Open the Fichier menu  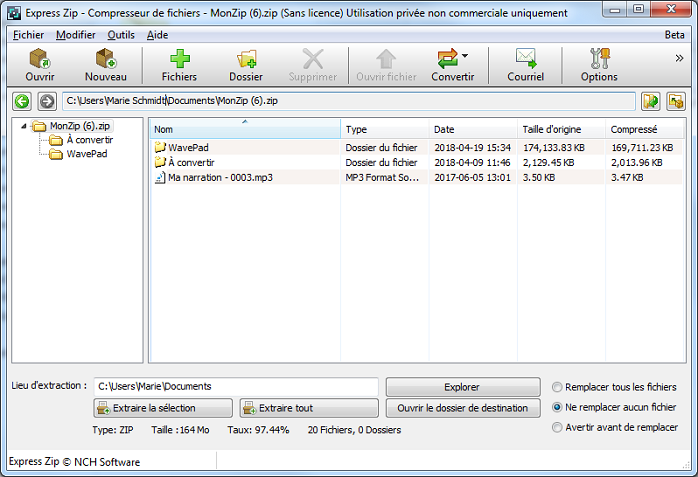pos(28,35)
